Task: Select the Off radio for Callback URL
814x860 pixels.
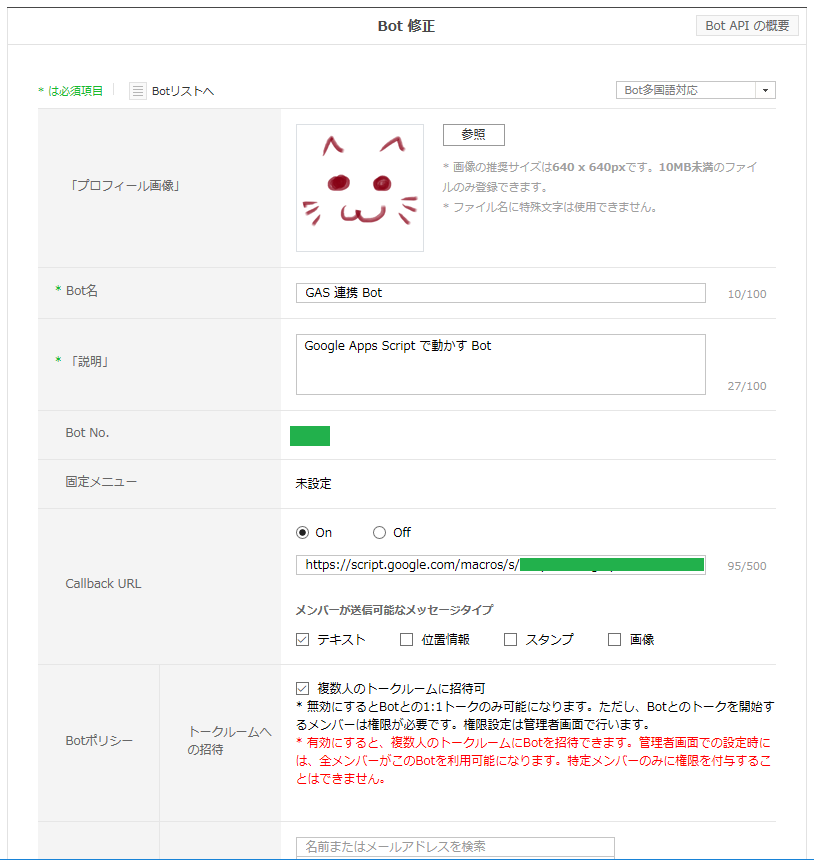Action: pos(377,531)
